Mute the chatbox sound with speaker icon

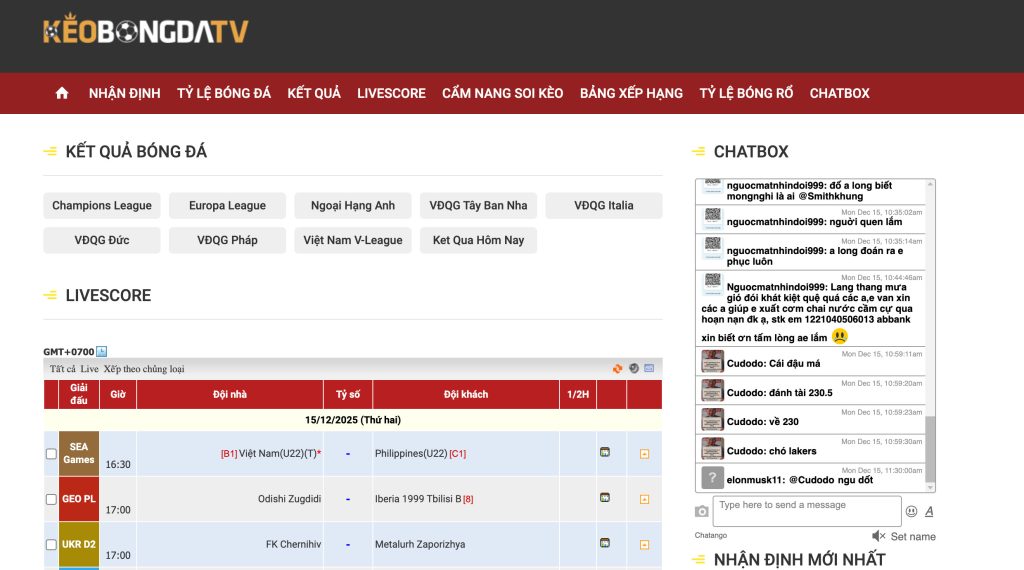[878, 536]
